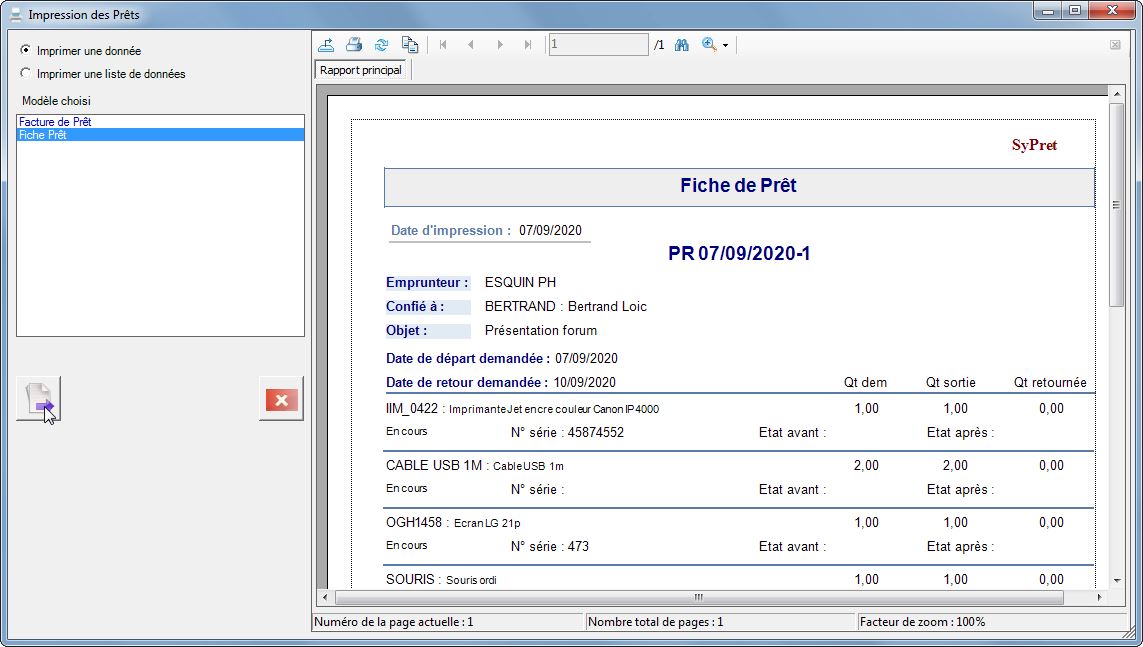This screenshot has height=647, width=1143.
Task: Choose Fiche Prêt model in list
Action: pos(160,135)
